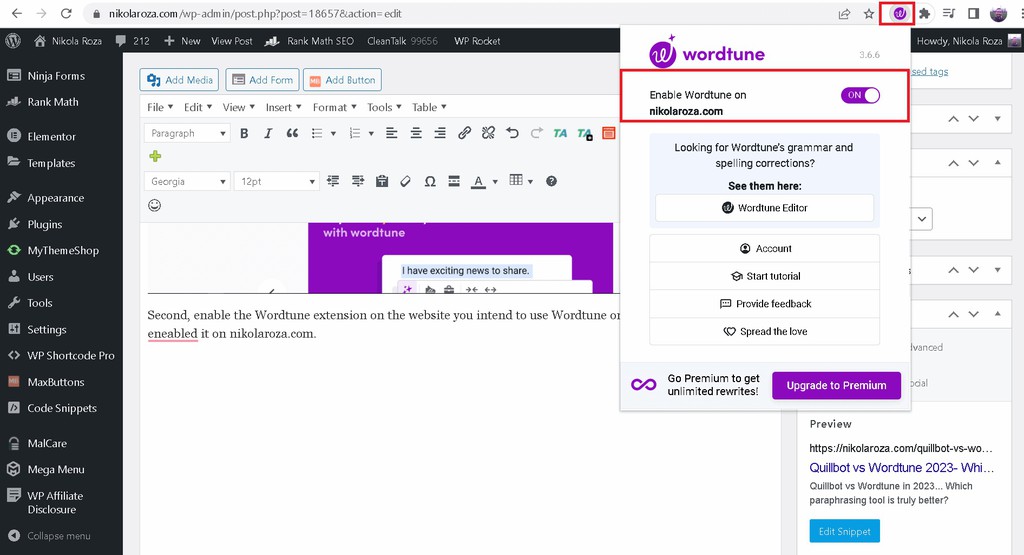Click View Post in admin bar

232,40
